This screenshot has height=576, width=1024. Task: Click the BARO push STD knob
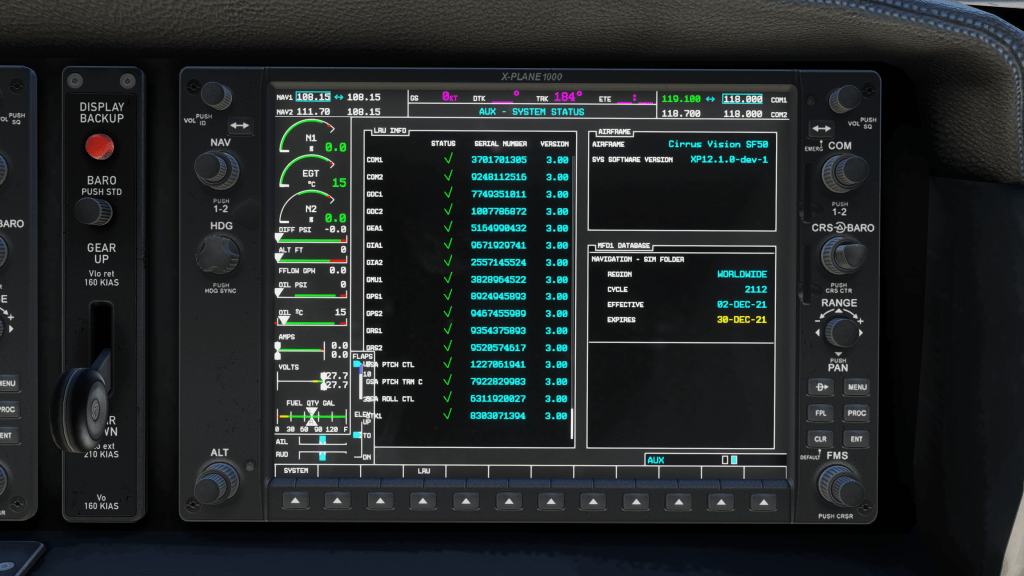click(93, 212)
